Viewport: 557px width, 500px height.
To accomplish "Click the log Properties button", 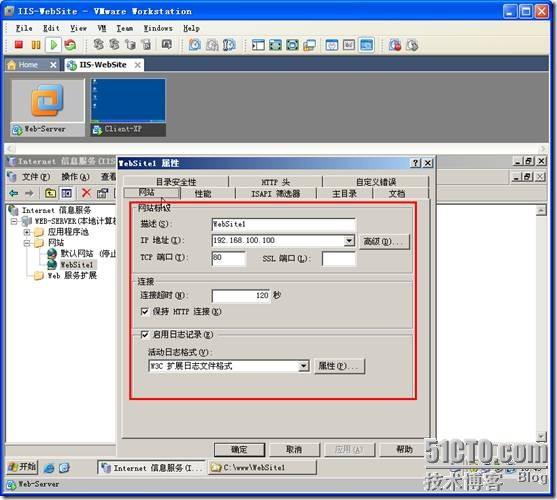I will 339,366.
